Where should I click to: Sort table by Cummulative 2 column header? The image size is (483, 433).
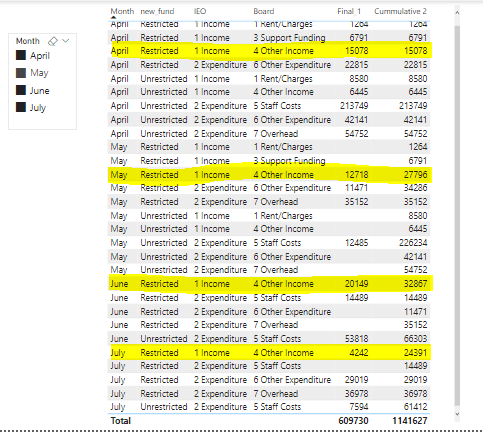click(400, 11)
